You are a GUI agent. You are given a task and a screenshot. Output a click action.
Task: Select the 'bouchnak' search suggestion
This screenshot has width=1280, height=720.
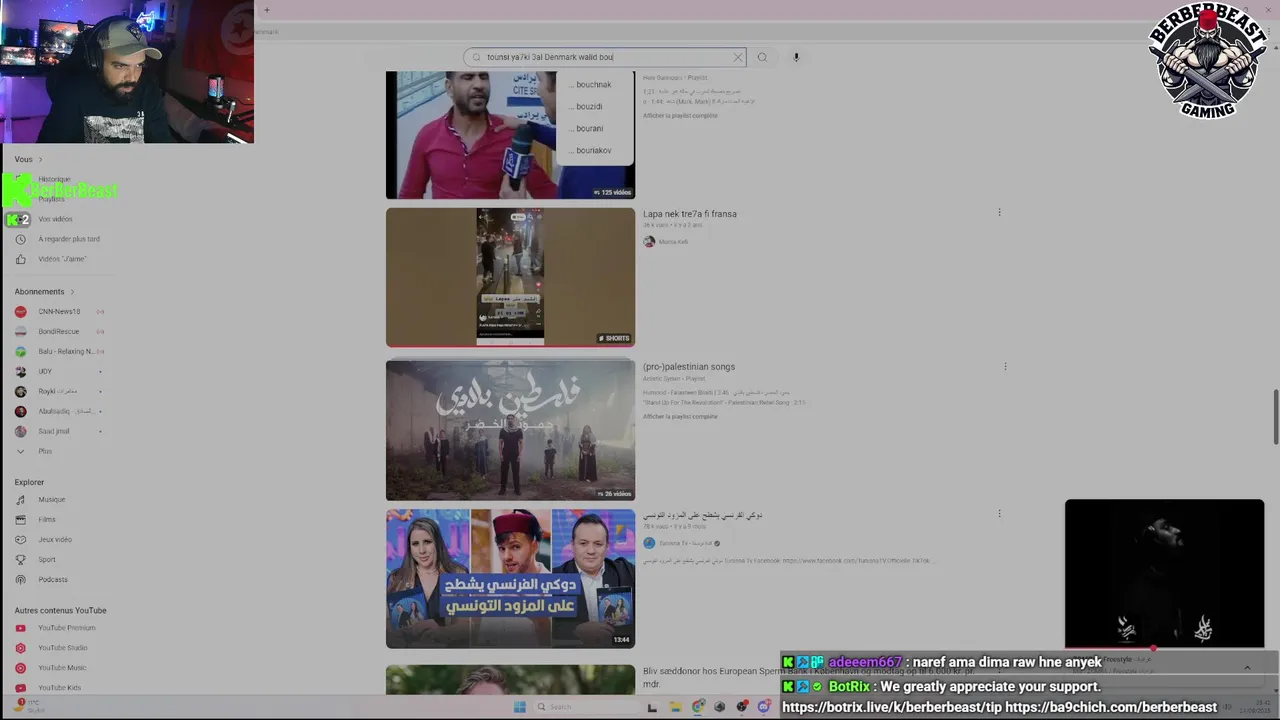point(594,85)
